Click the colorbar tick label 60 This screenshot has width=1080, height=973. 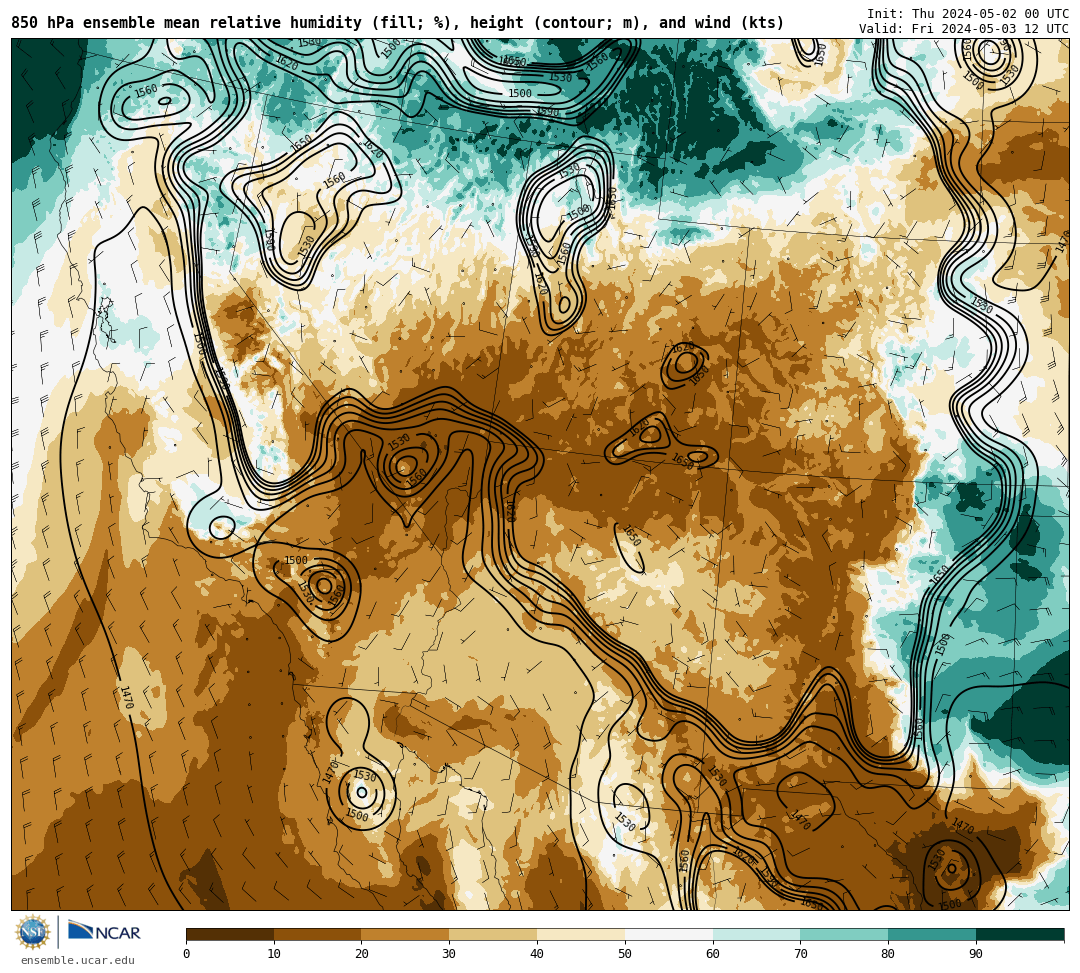tap(713, 954)
